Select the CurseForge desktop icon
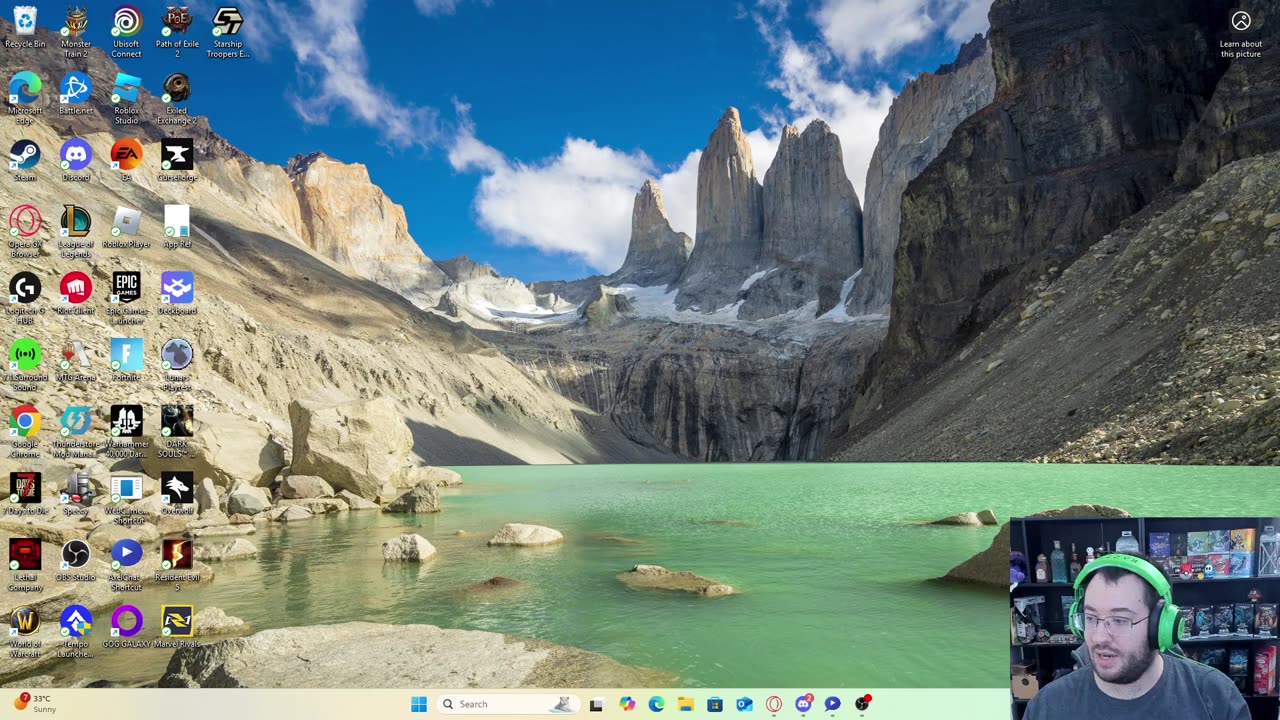The image size is (1280, 720). 177,160
